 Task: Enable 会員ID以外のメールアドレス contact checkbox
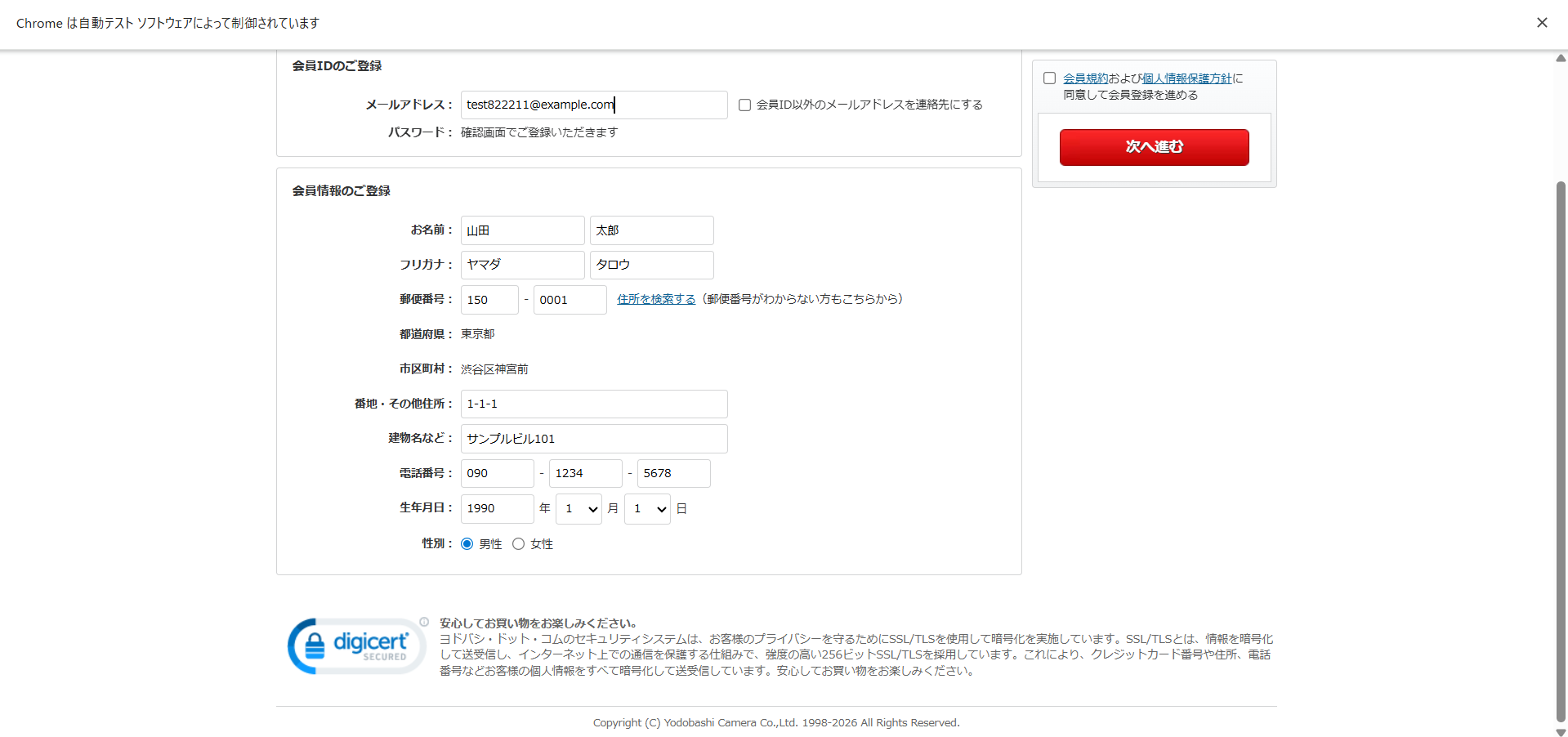click(744, 105)
